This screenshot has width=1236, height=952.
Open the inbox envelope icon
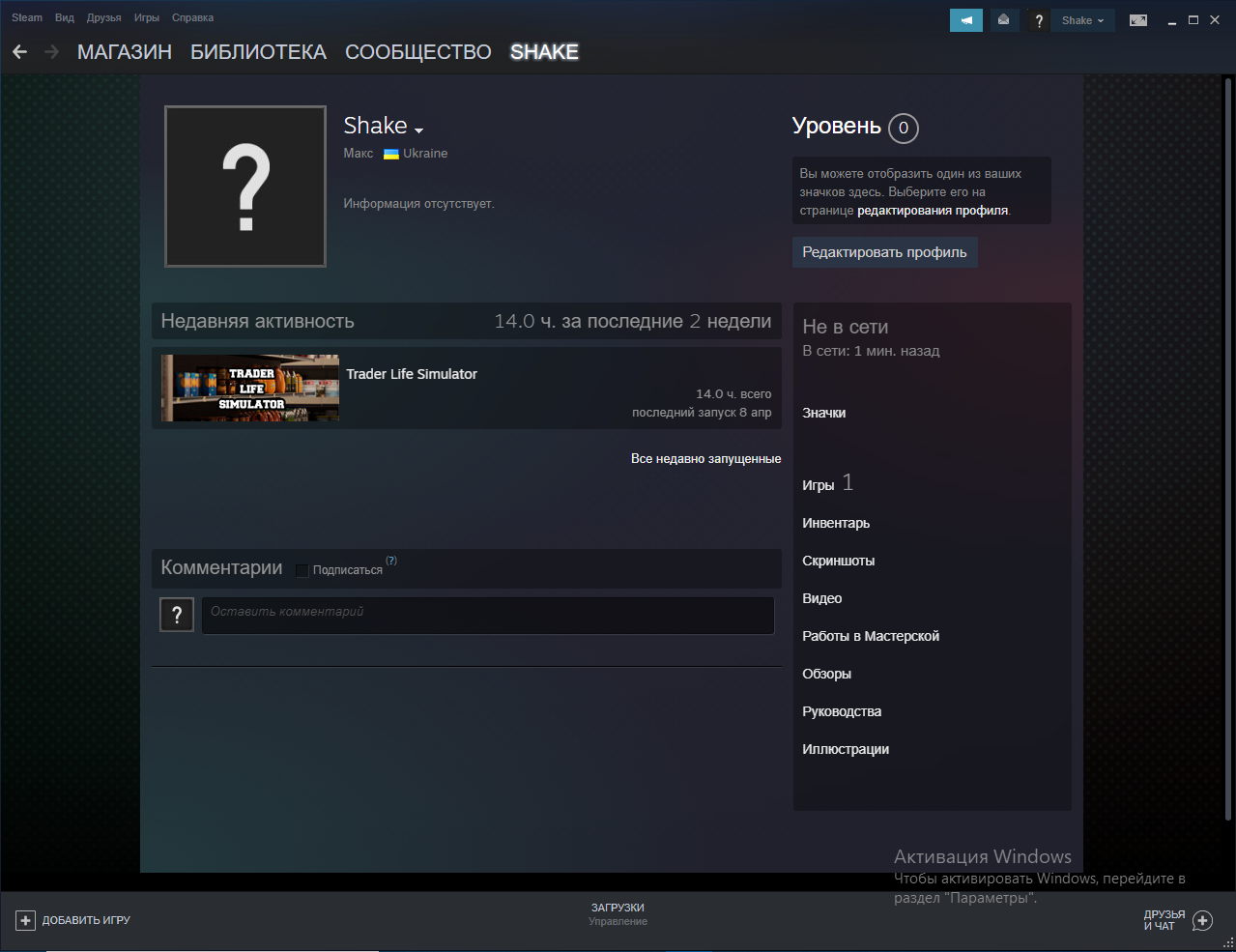coord(1003,20)
